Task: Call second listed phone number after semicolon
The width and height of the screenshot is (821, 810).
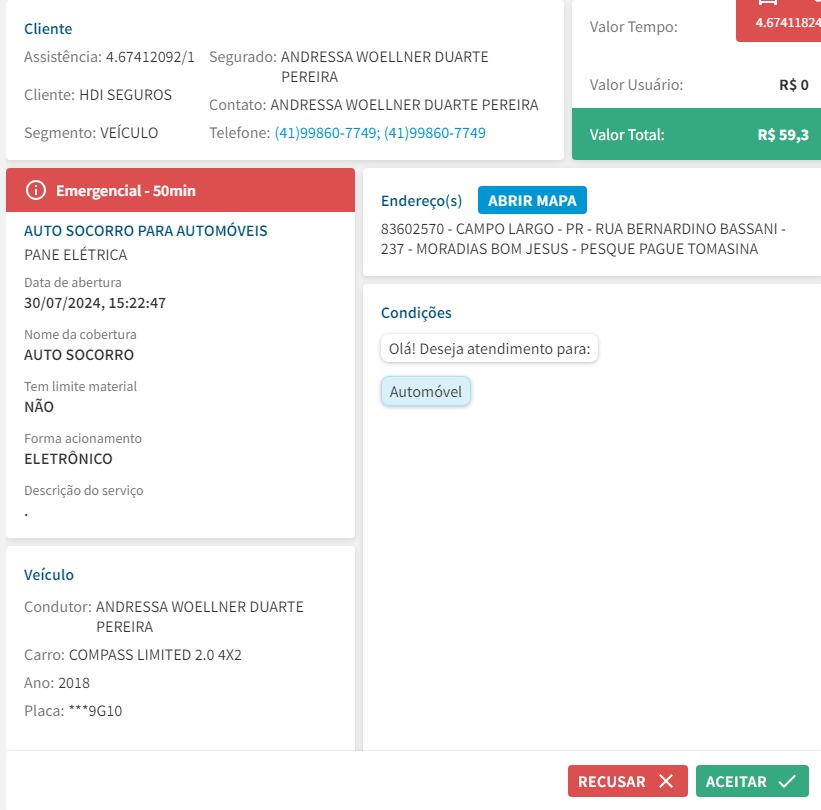Action: (435, 133)
